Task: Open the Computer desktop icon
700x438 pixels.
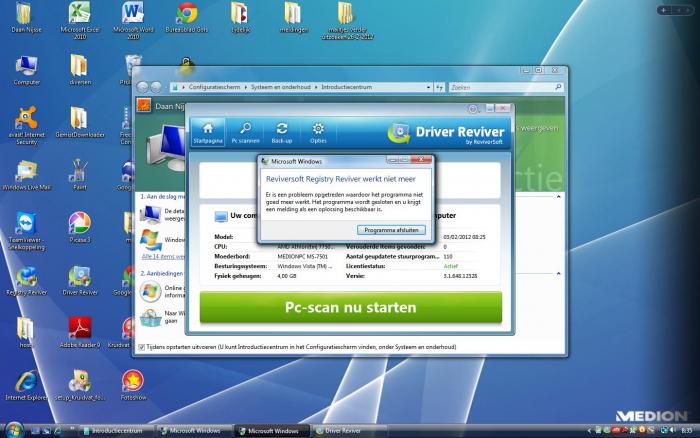Action: point(26,70)
